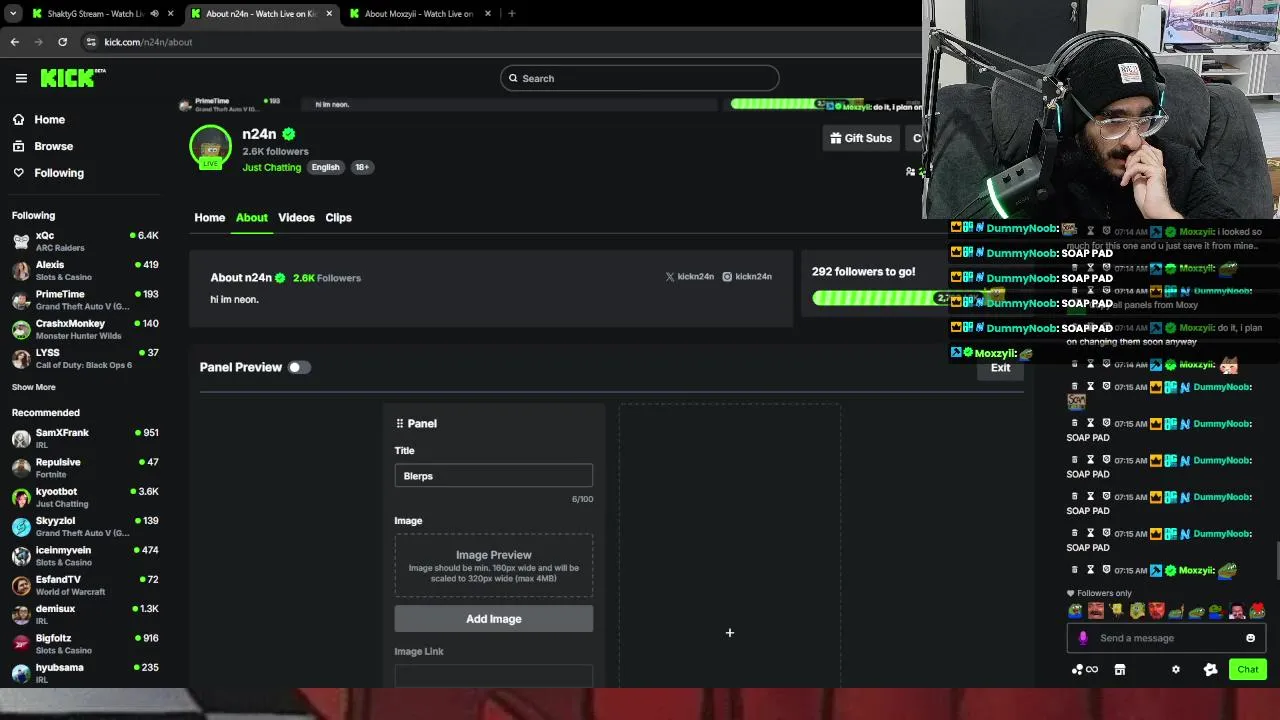The image size is (1280, 720).
Task: Open demisux in Recommended list
Action: pyautogui.click(x=85, y=614)
